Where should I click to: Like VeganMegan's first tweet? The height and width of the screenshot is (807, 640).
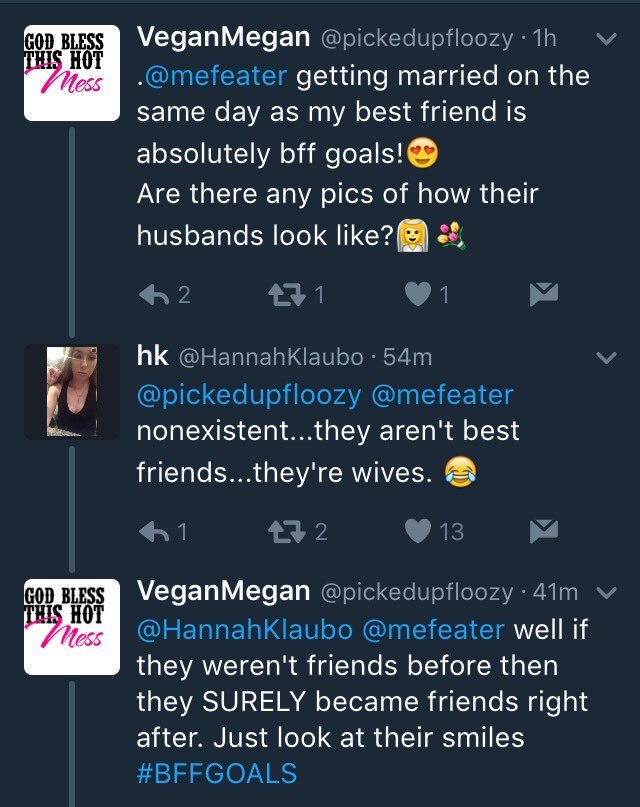pos(420,295)
